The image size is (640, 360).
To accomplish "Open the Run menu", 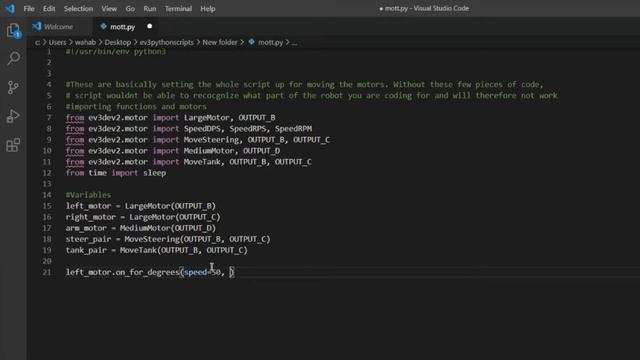I will pyautogui.click(x=150, y=9).
